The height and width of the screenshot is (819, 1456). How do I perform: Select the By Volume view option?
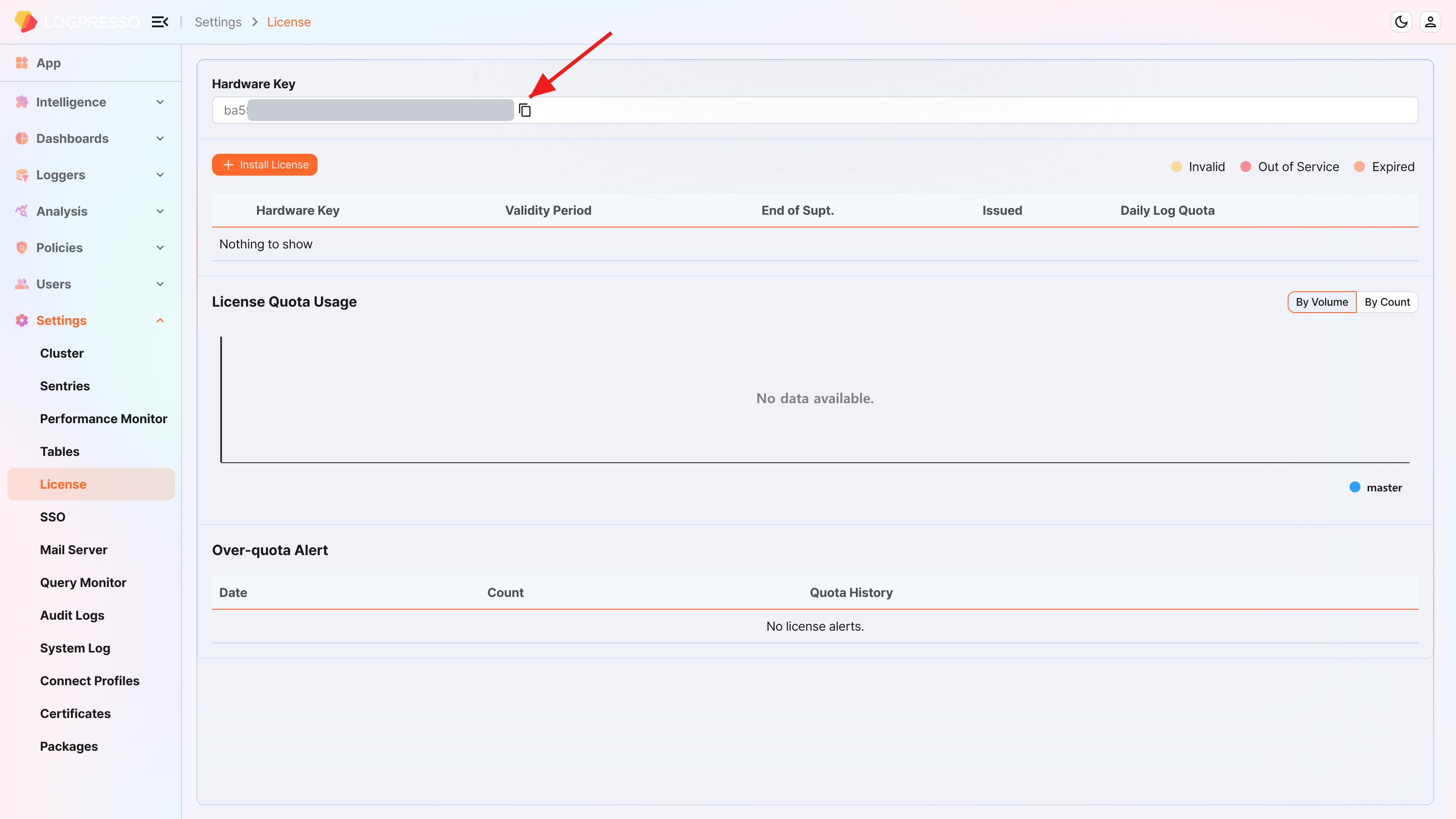pyautogui.click(x=1321, y=302)
